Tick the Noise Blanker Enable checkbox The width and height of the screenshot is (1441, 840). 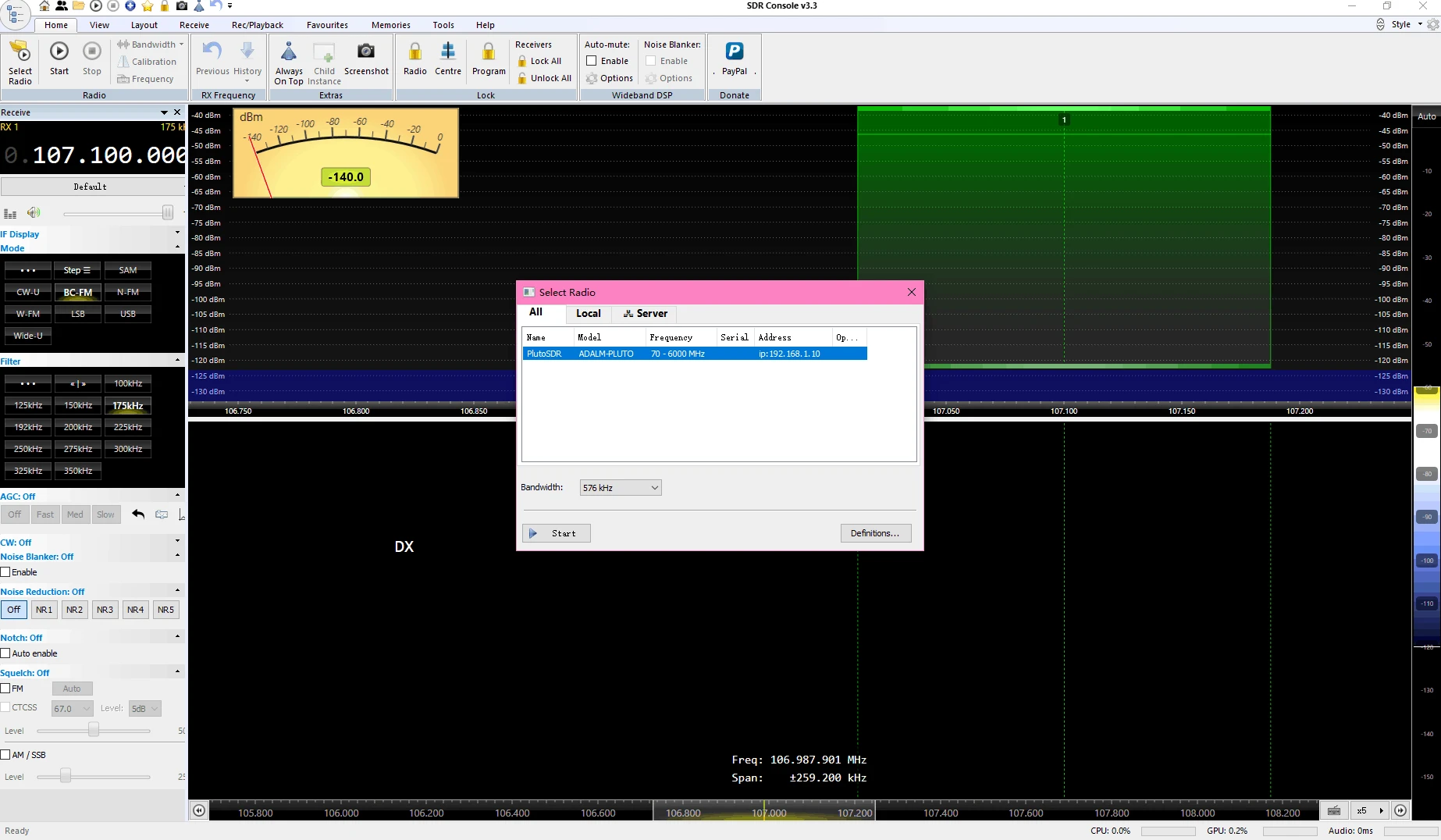tap(5, 572)
